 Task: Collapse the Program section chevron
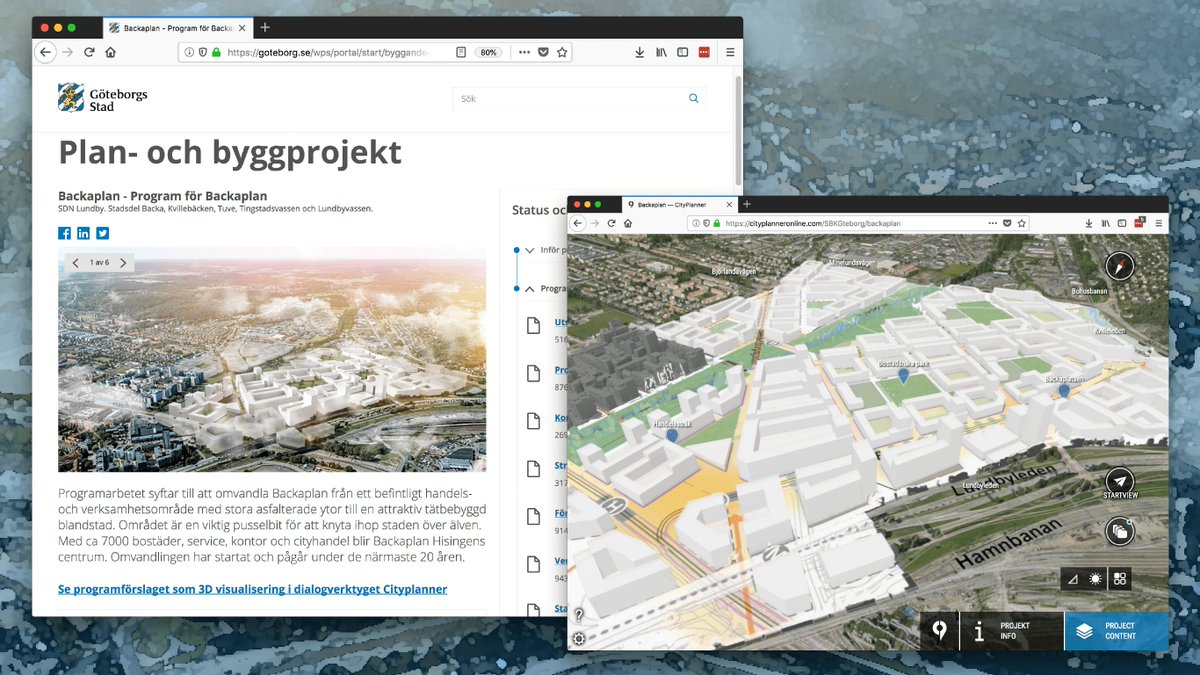coord(529,289)
